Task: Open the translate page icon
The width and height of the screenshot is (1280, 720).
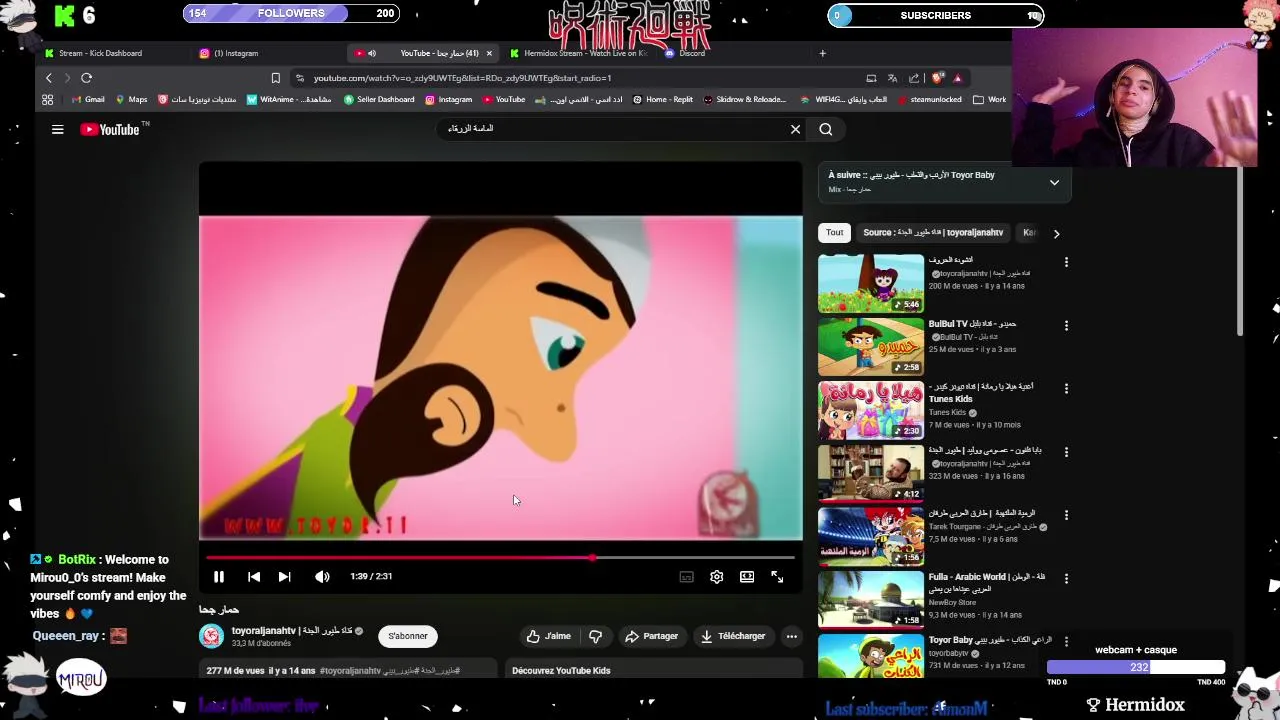Action: click(x=892, y=78)
